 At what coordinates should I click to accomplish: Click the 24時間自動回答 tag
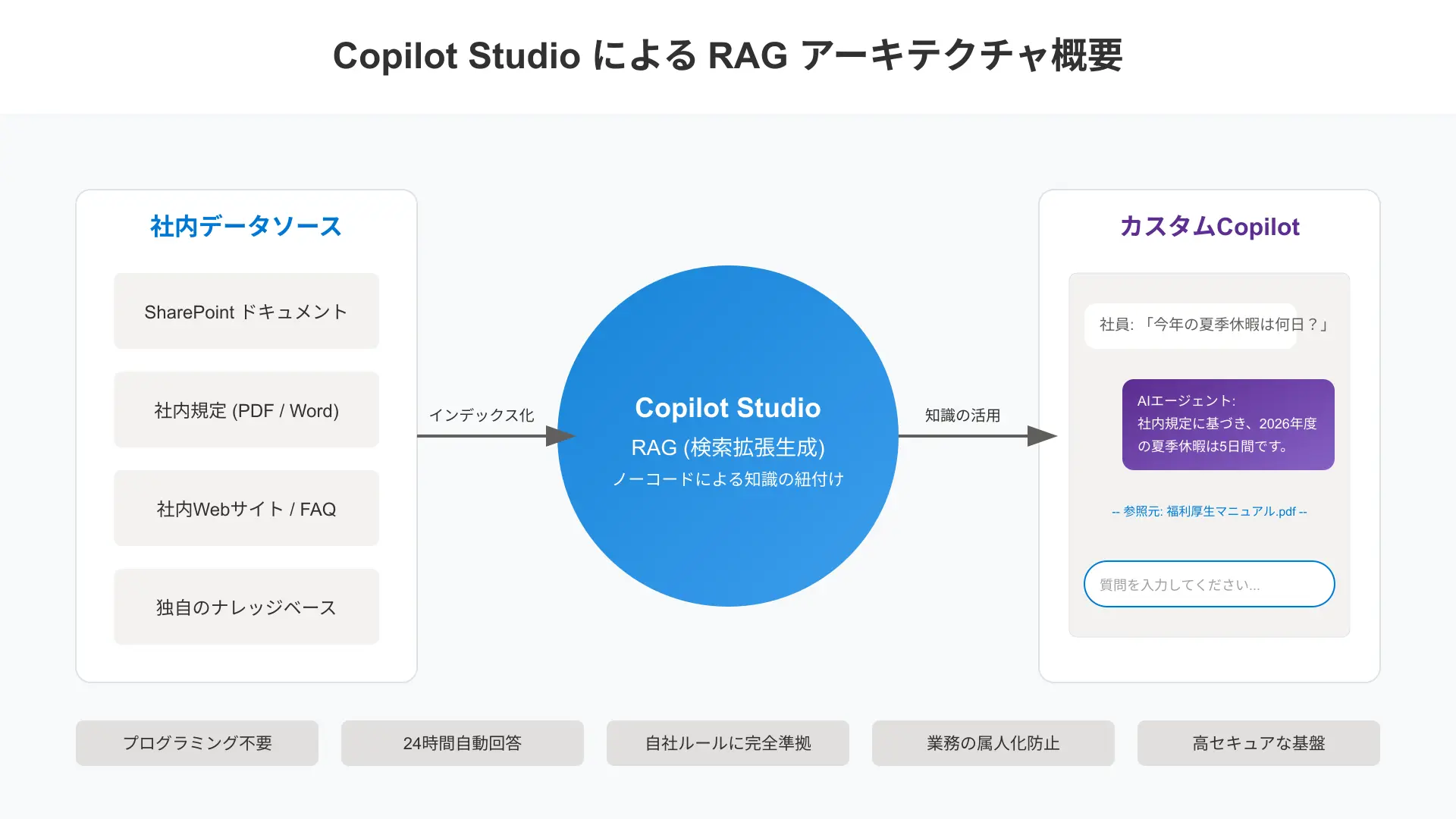463,743
